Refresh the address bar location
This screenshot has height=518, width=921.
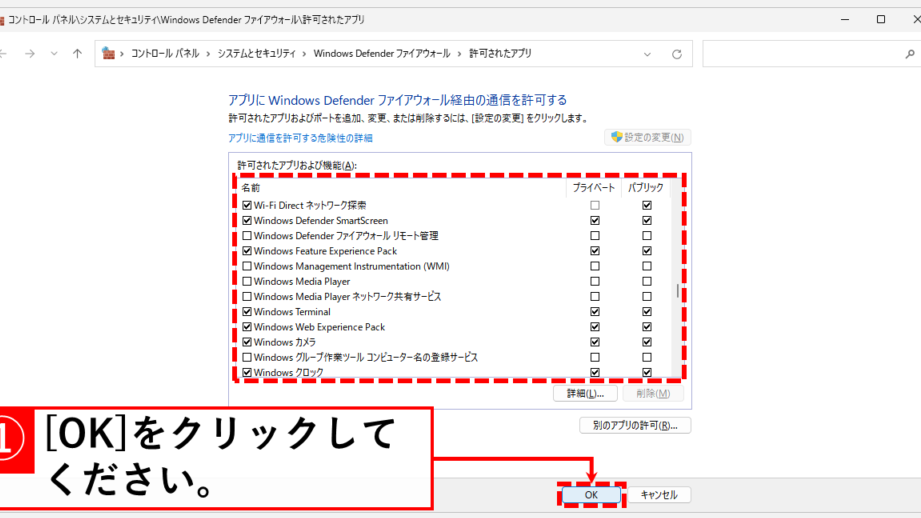[677, 54]
